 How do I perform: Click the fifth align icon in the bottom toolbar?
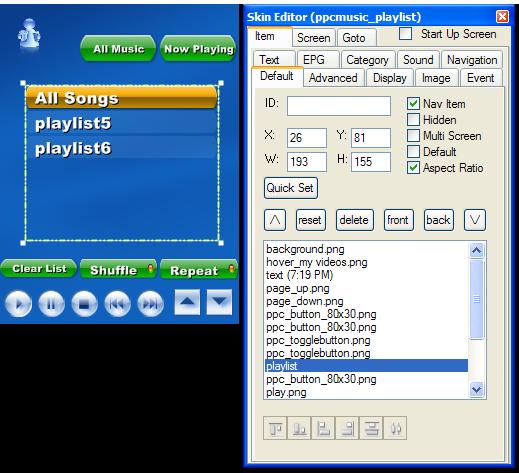tap(371, 428)
